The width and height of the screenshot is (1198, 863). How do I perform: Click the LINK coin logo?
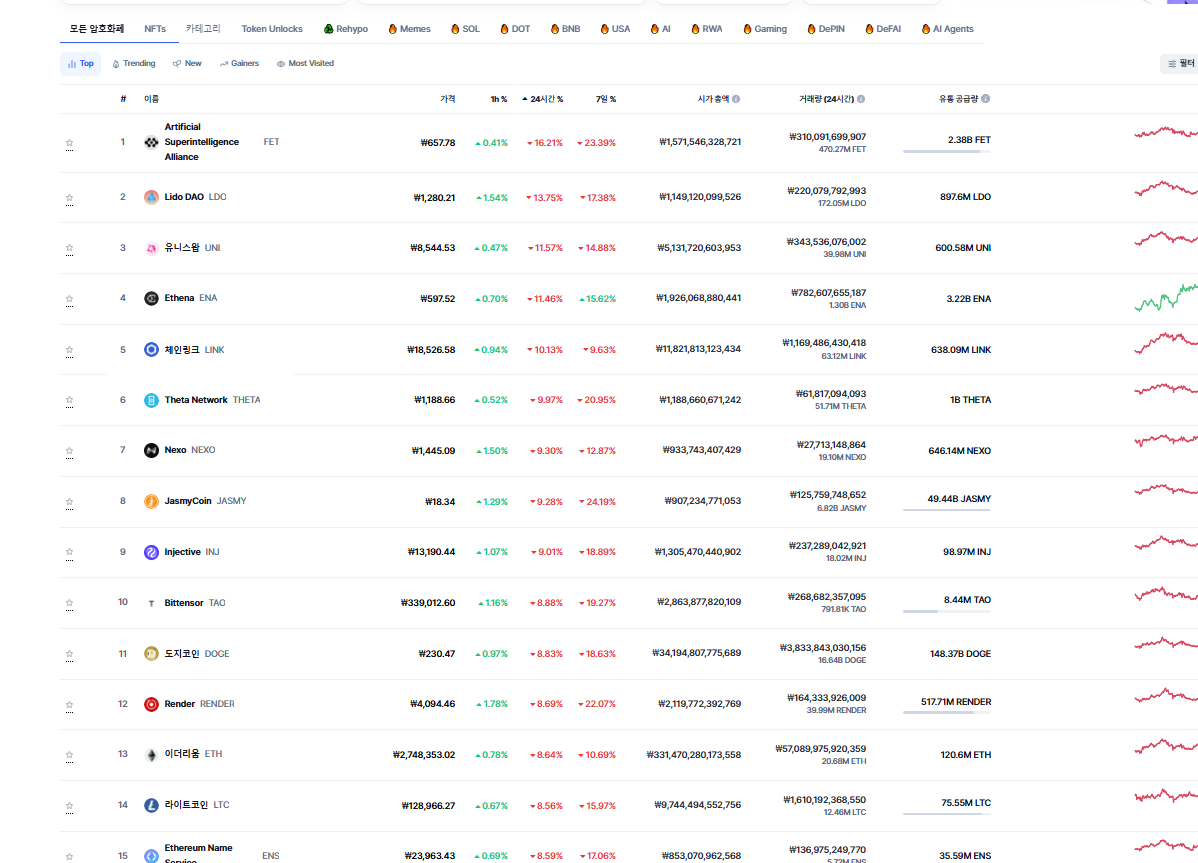click(x=151, y=350)
